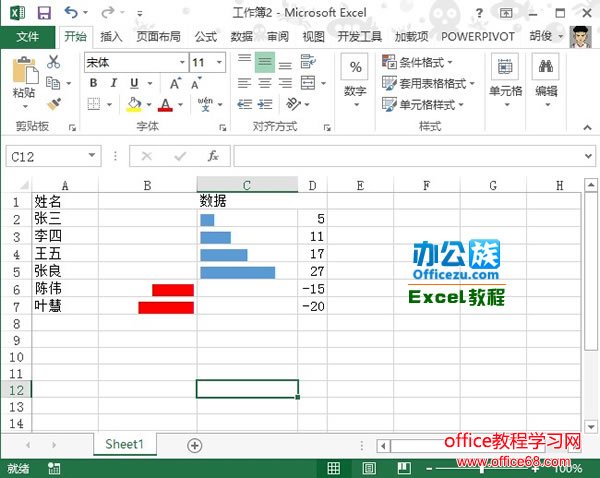Decrease indent in alignment group

(245, 104)
